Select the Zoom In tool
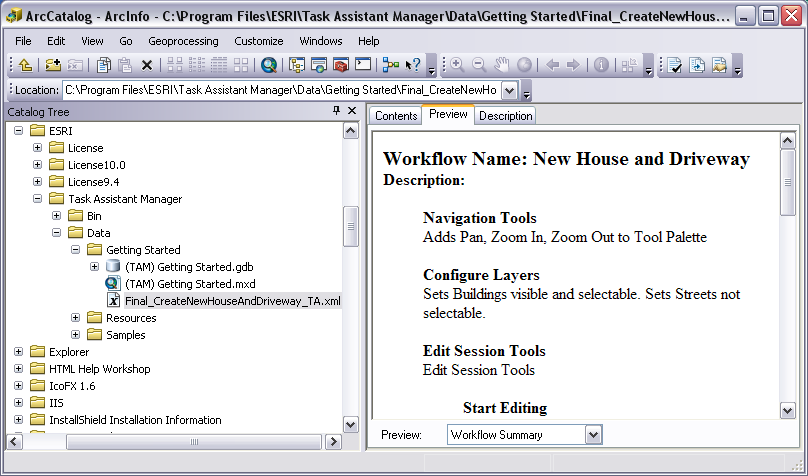Viewport: 808px width, 476px height. pos(457,65)
